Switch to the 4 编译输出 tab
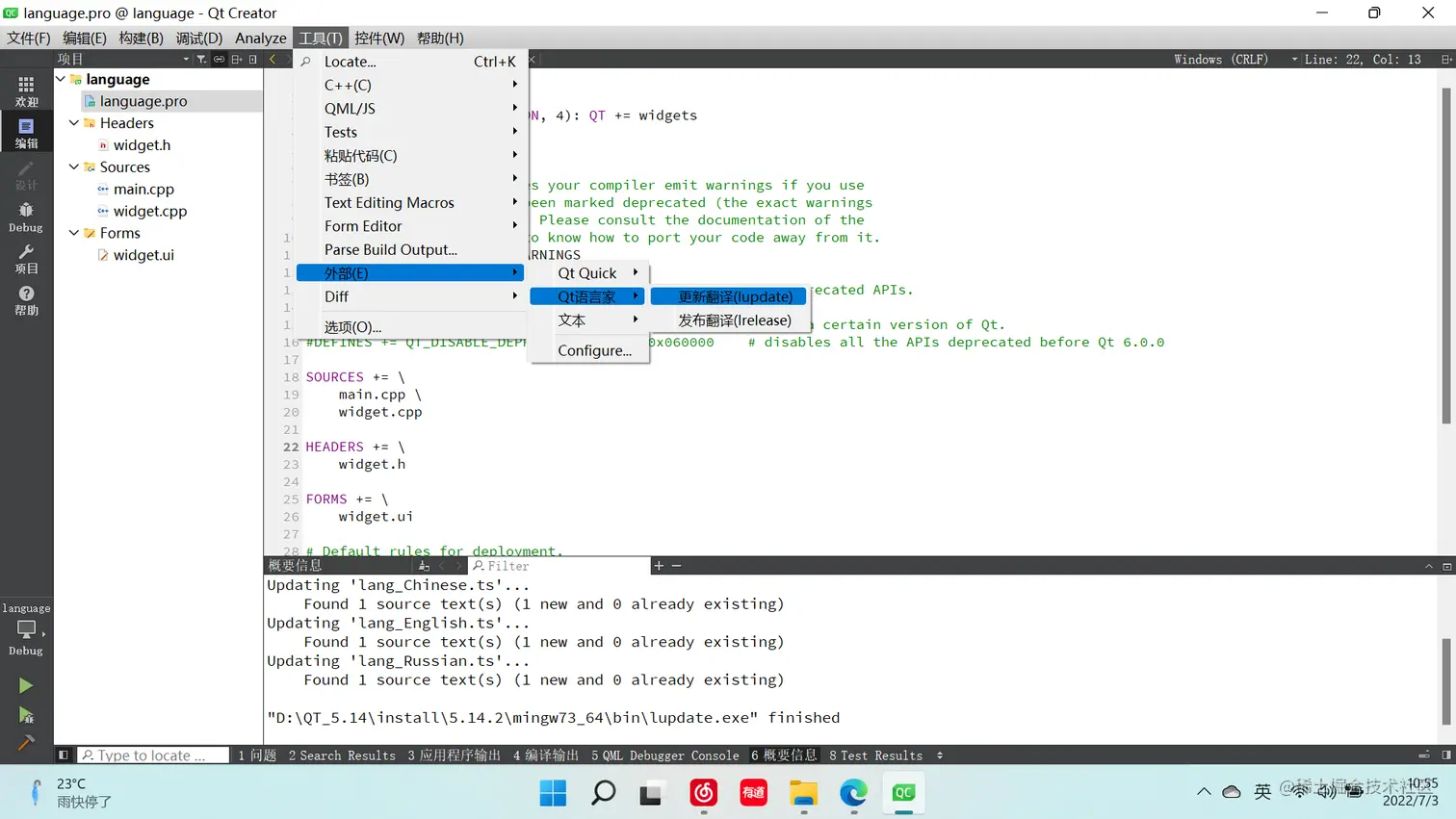The height and width of the screenshot is (819, 1456). (x=546, y=755)
